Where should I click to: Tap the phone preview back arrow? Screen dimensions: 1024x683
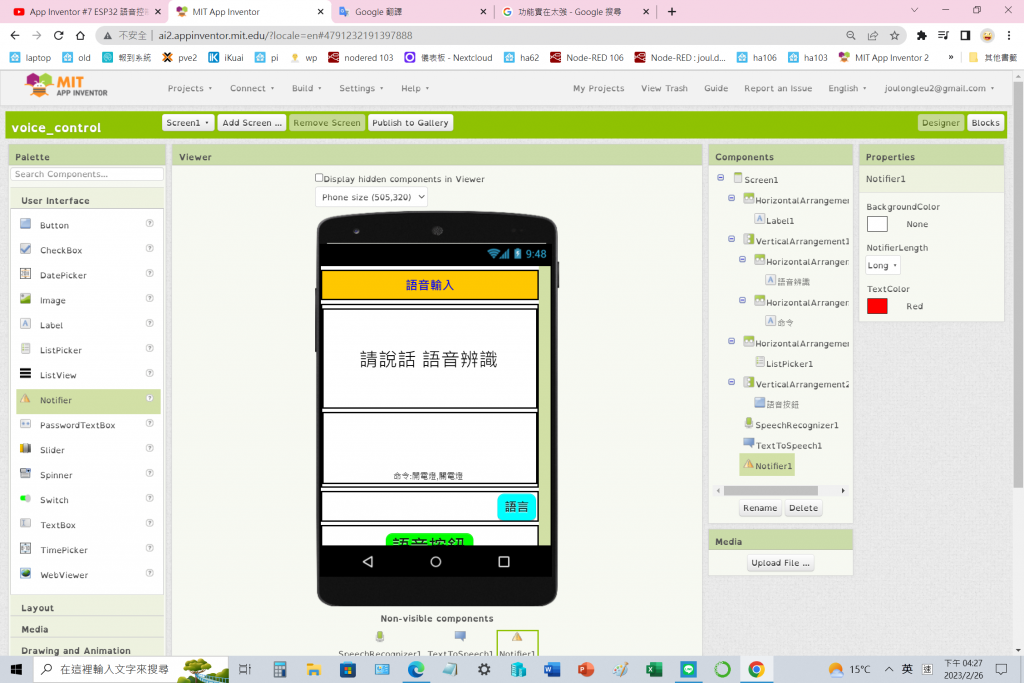coord(368,562)
